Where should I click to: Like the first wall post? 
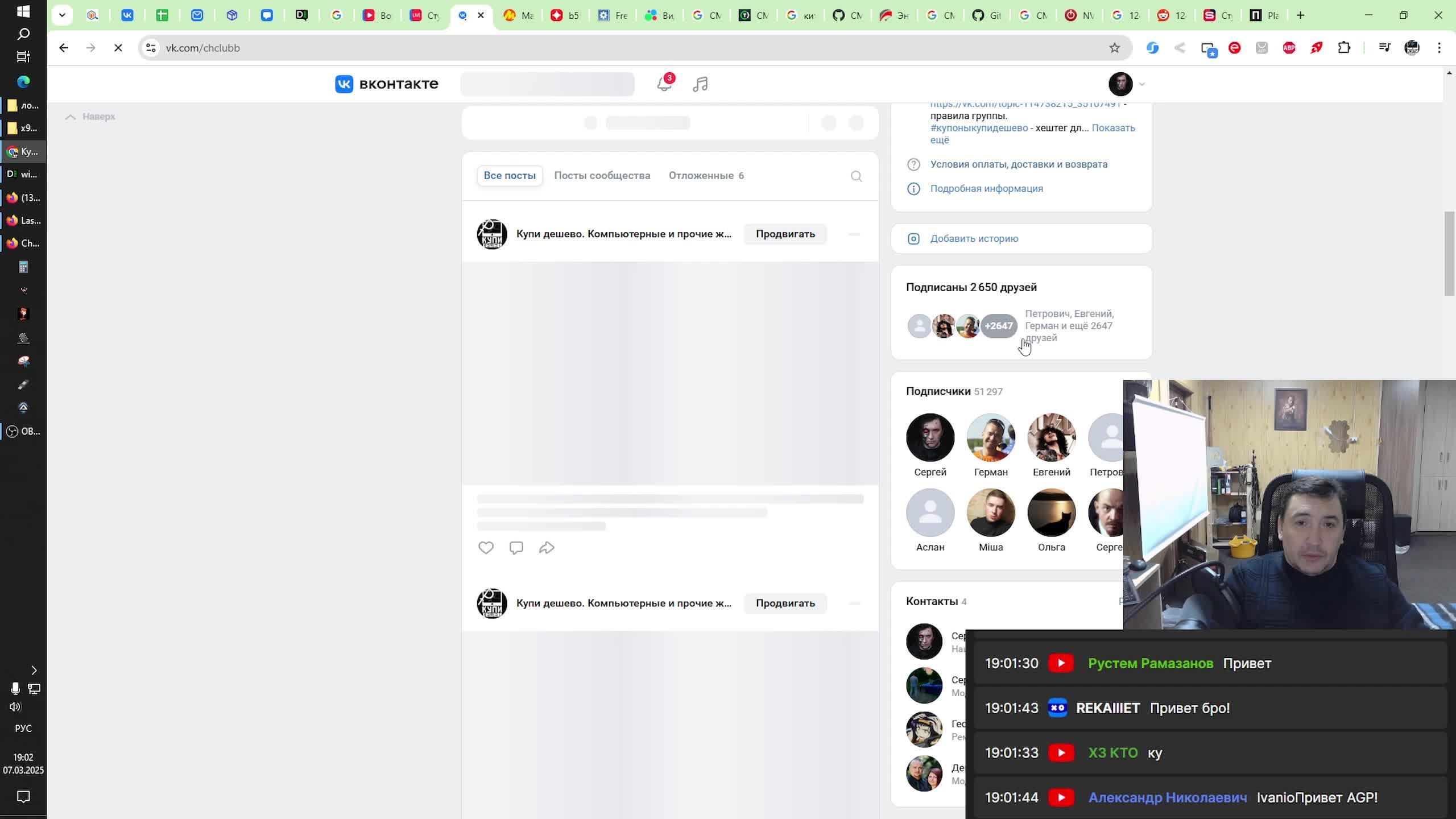pyautogui.click(x=486, y=548)
